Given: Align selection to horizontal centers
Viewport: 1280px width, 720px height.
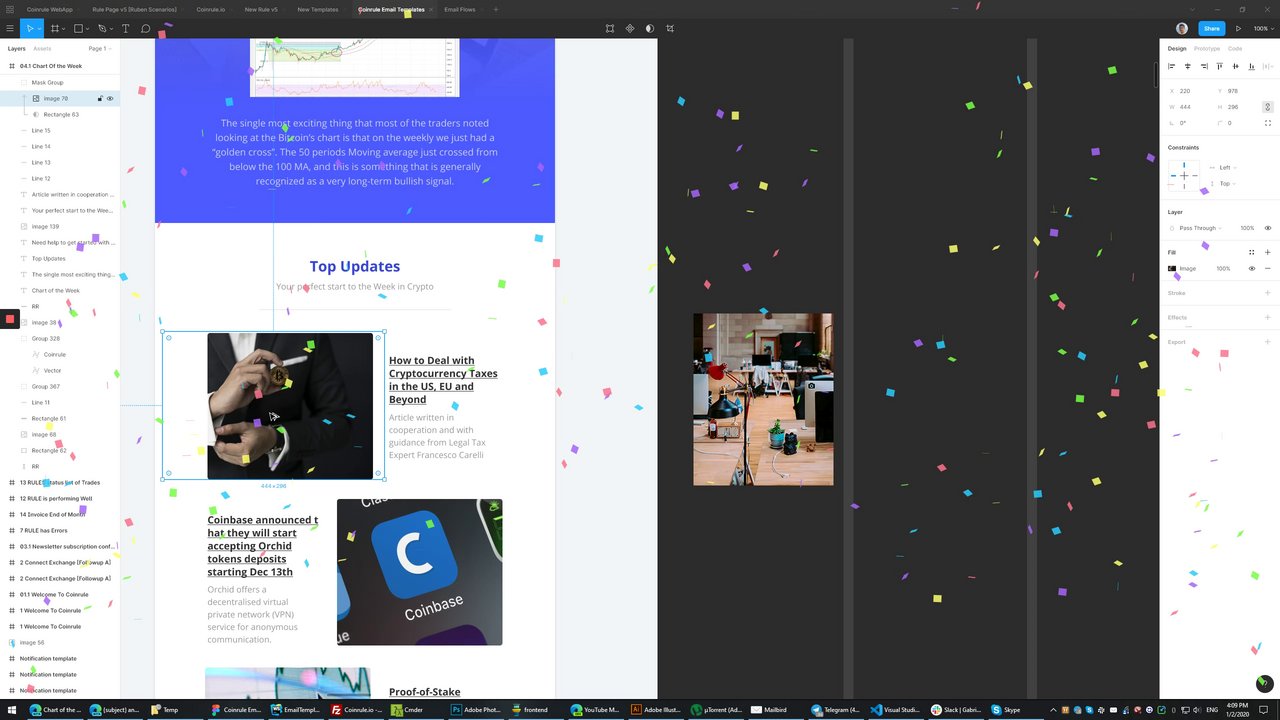Looking at the screenshot, I should (1188, 66).
